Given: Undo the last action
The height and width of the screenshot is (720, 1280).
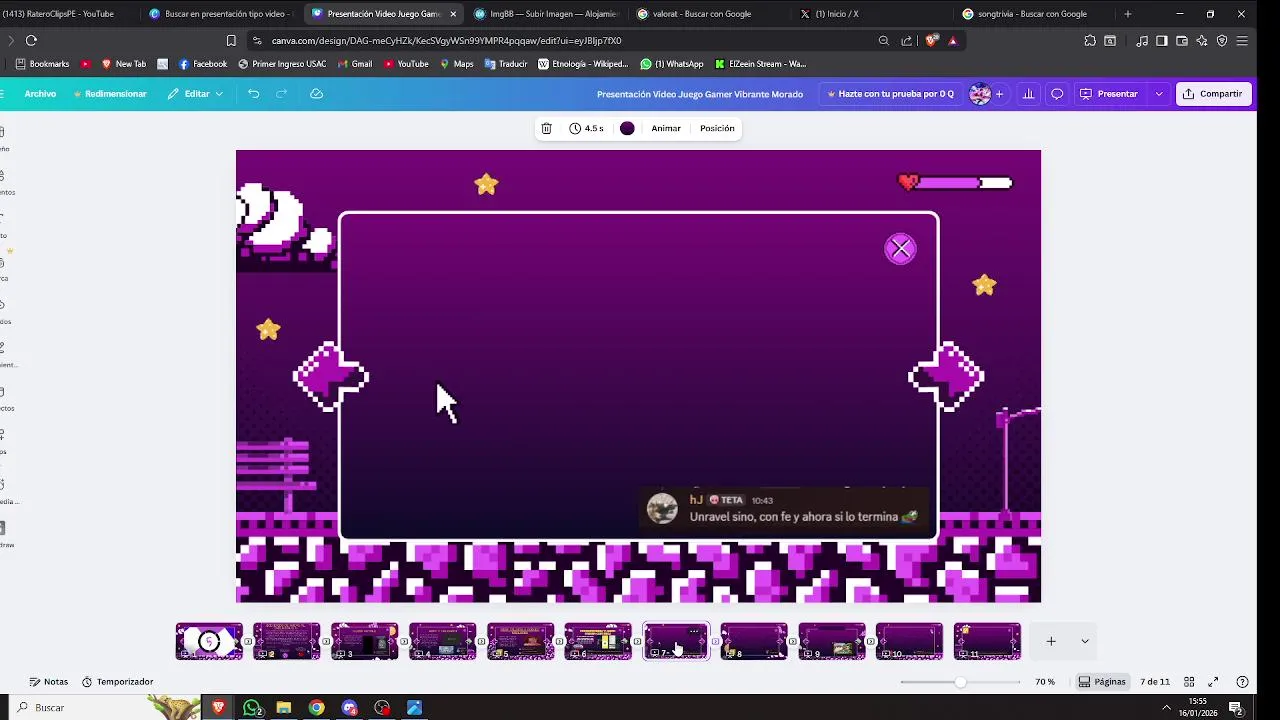Looking at the screenshot, I should coord(253,94).
